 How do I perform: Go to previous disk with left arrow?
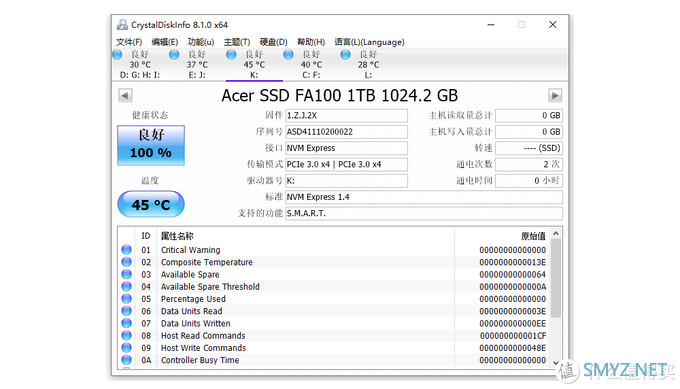point(125,95)
